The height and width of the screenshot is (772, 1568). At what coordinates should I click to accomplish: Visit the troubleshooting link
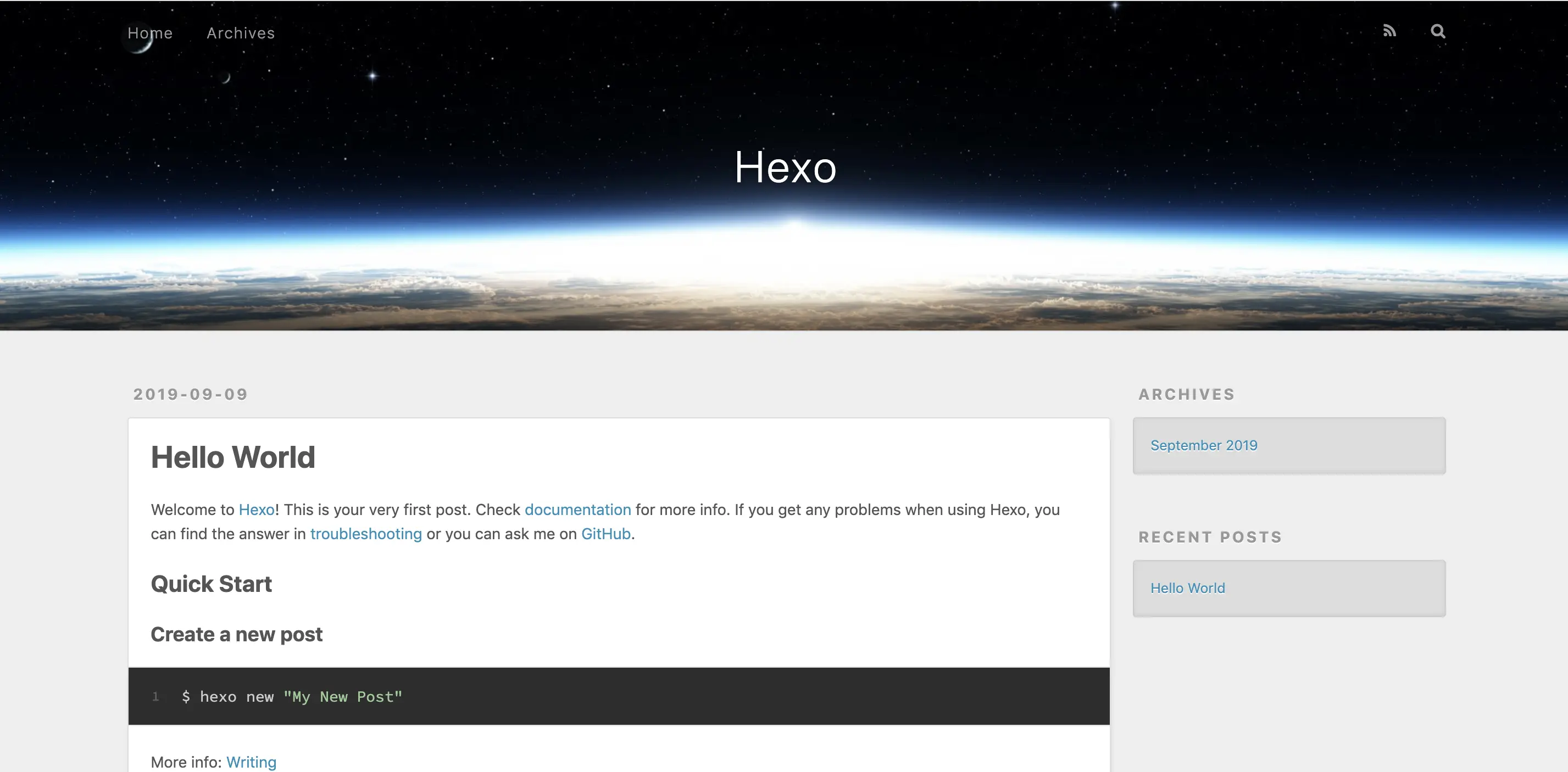click(365, 534)
